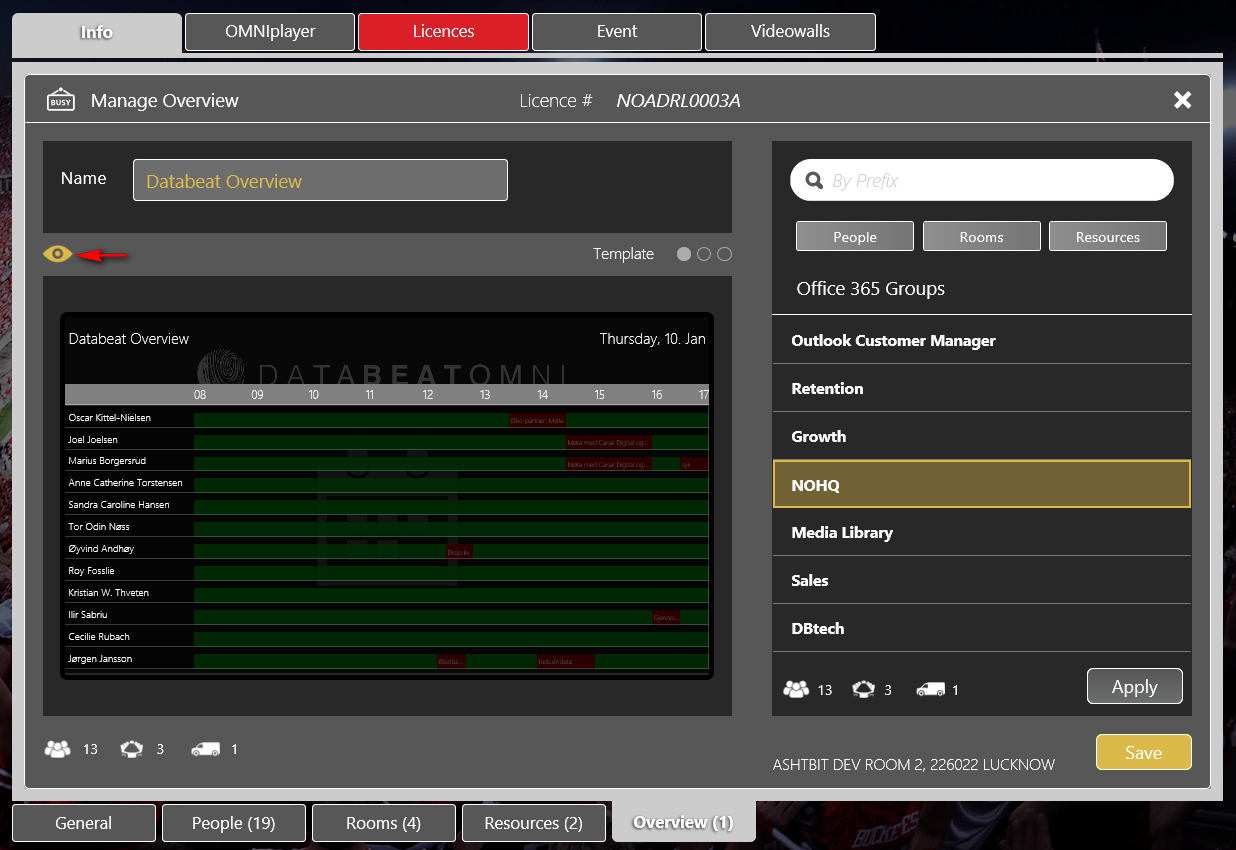Click the overview preview thumbnail
The width and height of the screenshot is (1236, 850).
(x=387, y=496)
